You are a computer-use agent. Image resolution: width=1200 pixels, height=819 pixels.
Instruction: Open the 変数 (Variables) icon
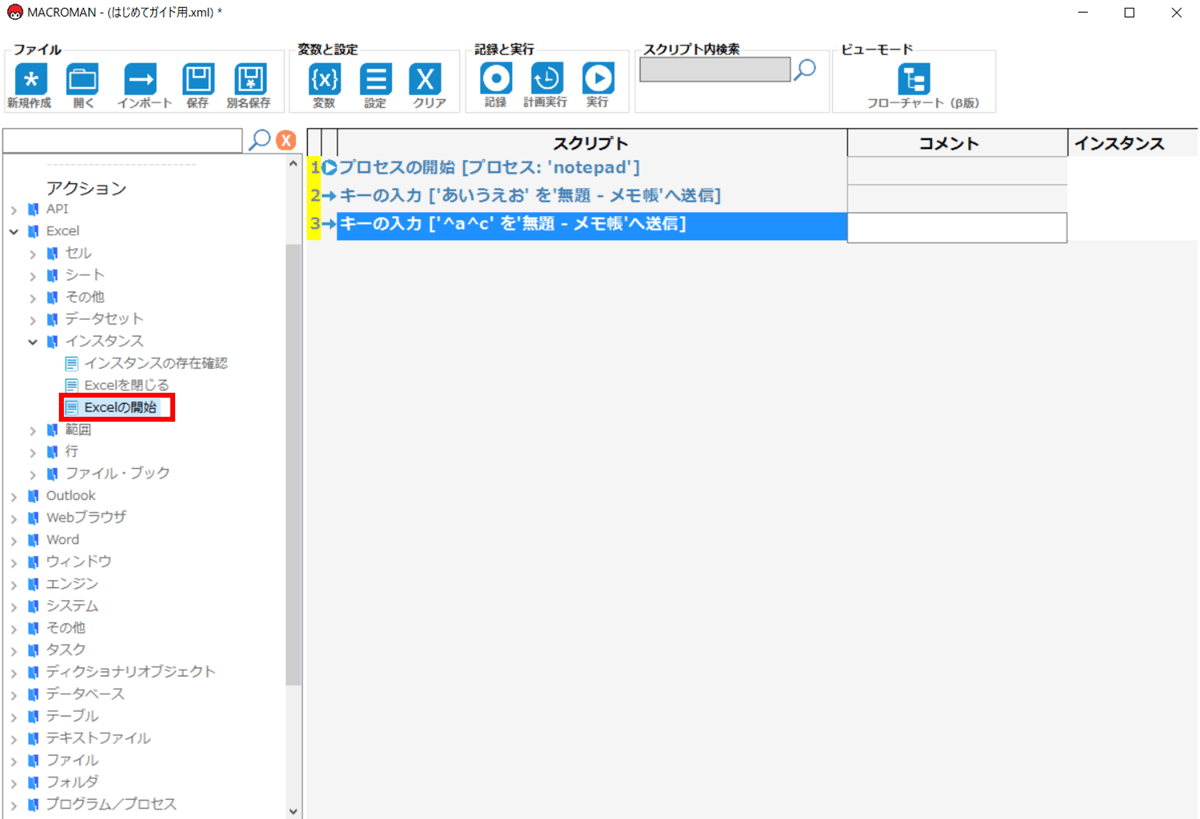pos(324,79)
